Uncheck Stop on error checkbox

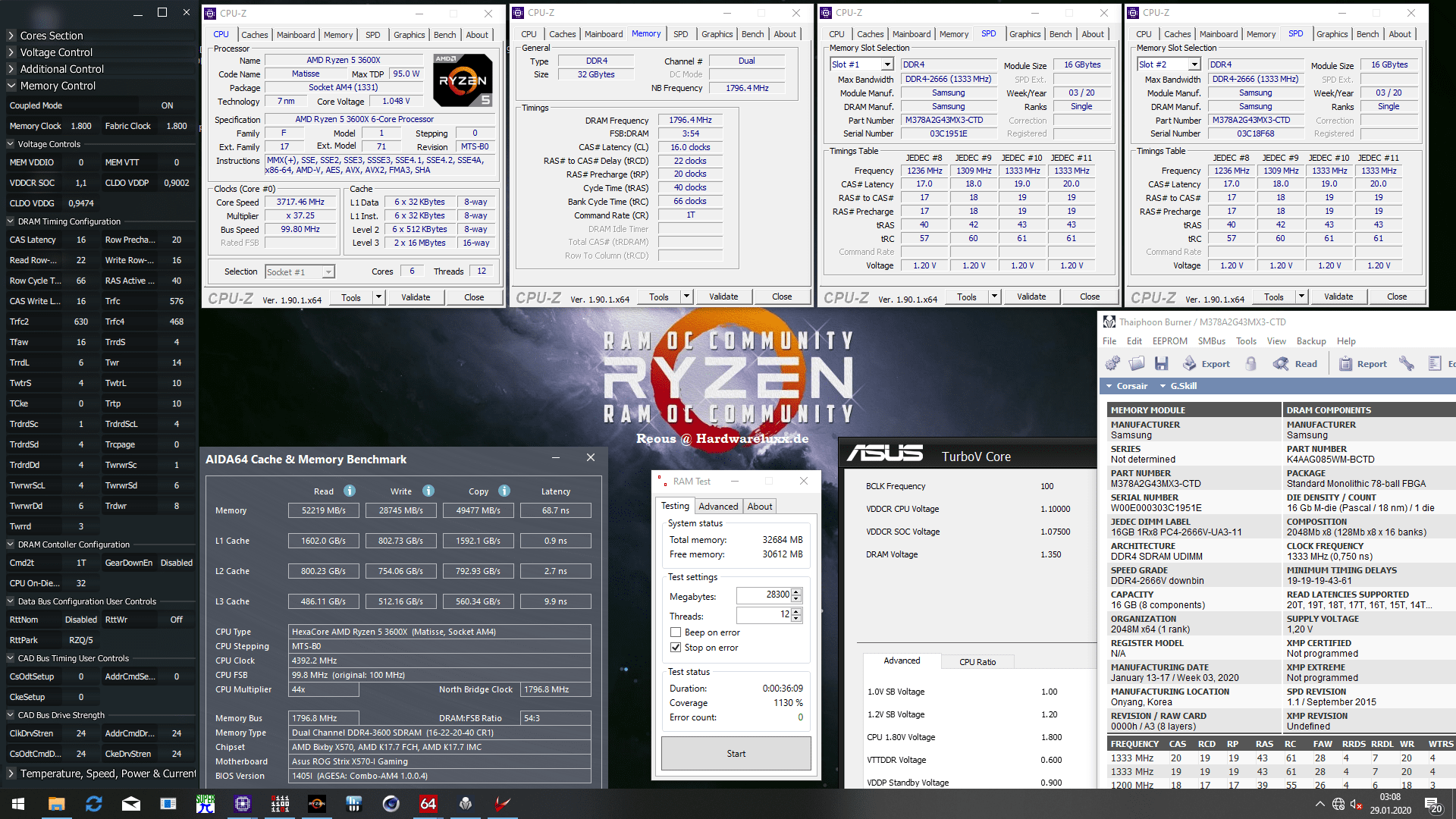pyautogui.click(x=676, y=648)
